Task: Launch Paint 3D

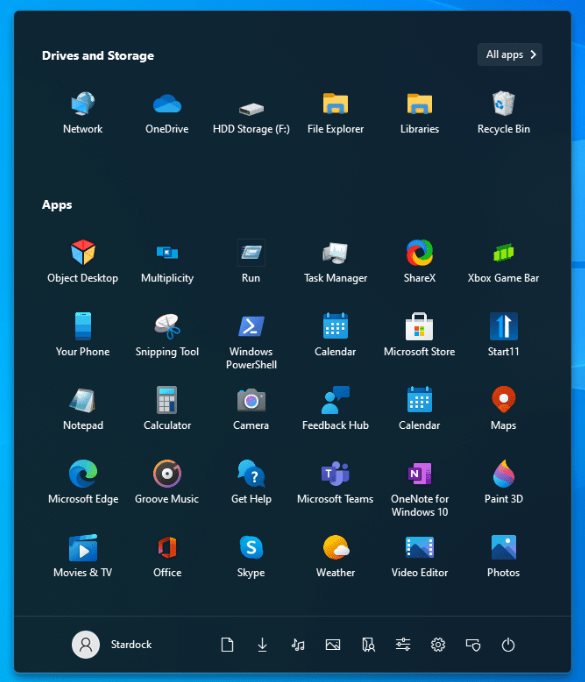Action: point(503,481)
